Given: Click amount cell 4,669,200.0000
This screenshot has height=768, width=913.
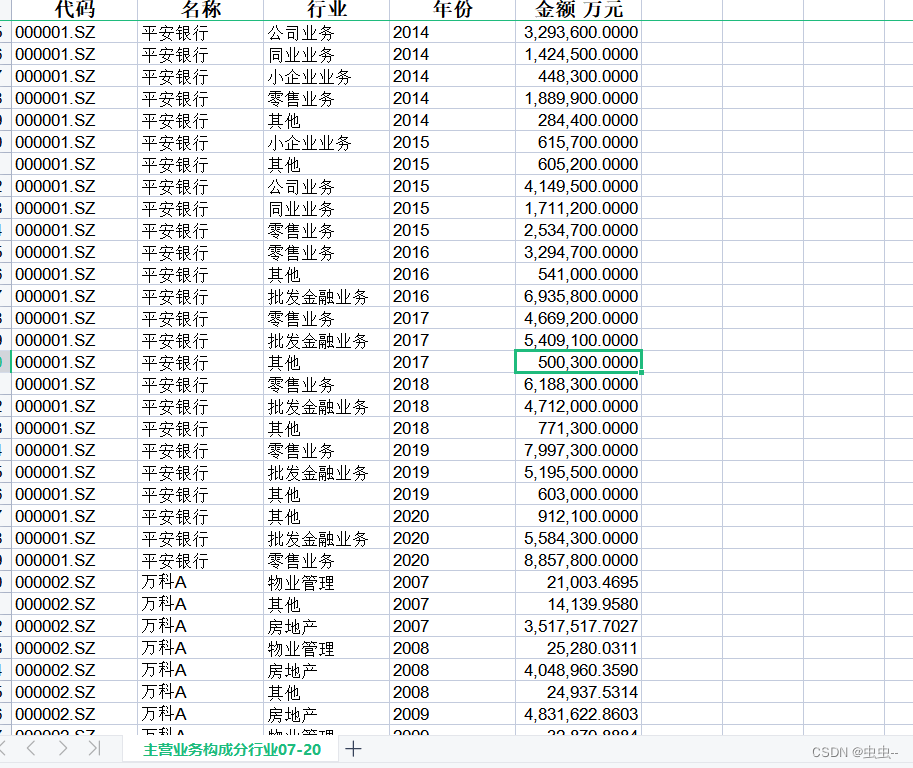Looking at the screenshot, I should pos(579,318).
